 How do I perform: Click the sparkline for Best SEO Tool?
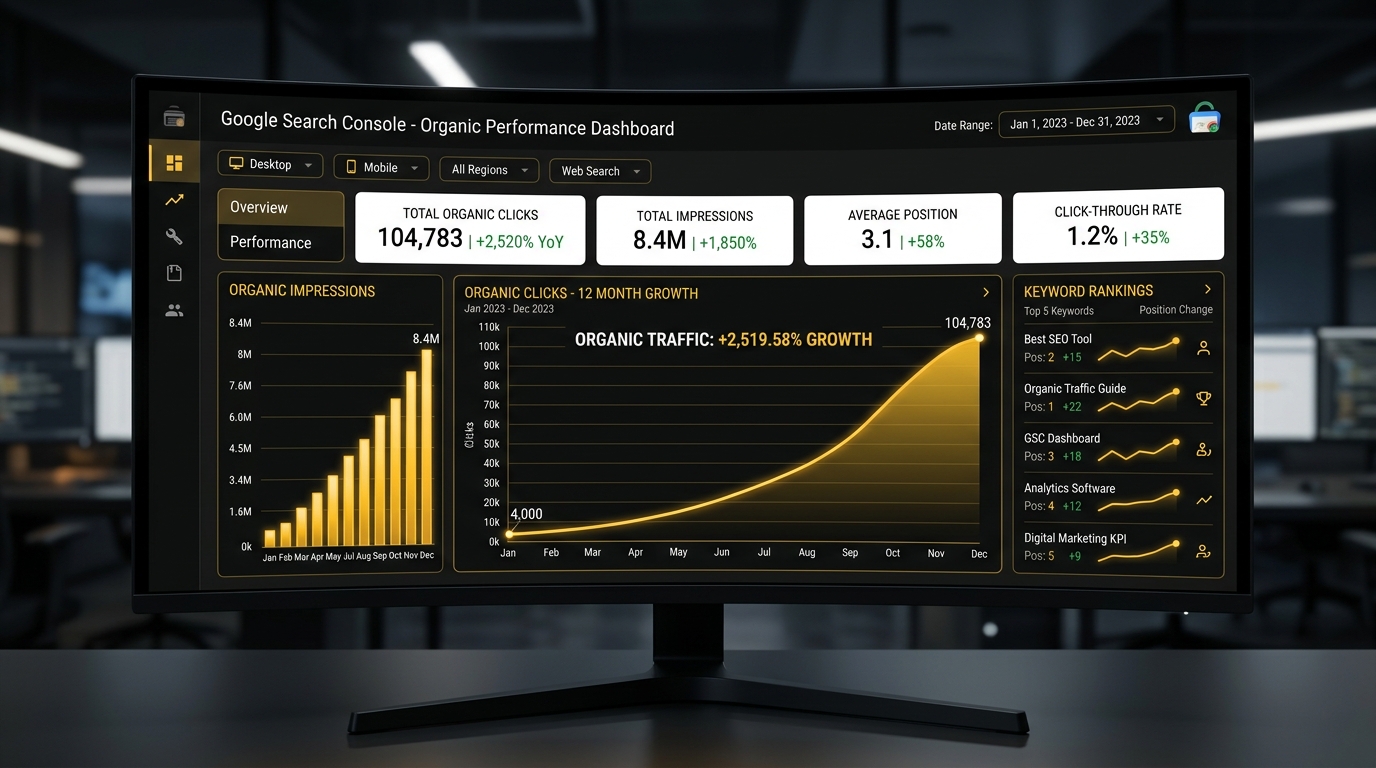(x=1139, y=349)
